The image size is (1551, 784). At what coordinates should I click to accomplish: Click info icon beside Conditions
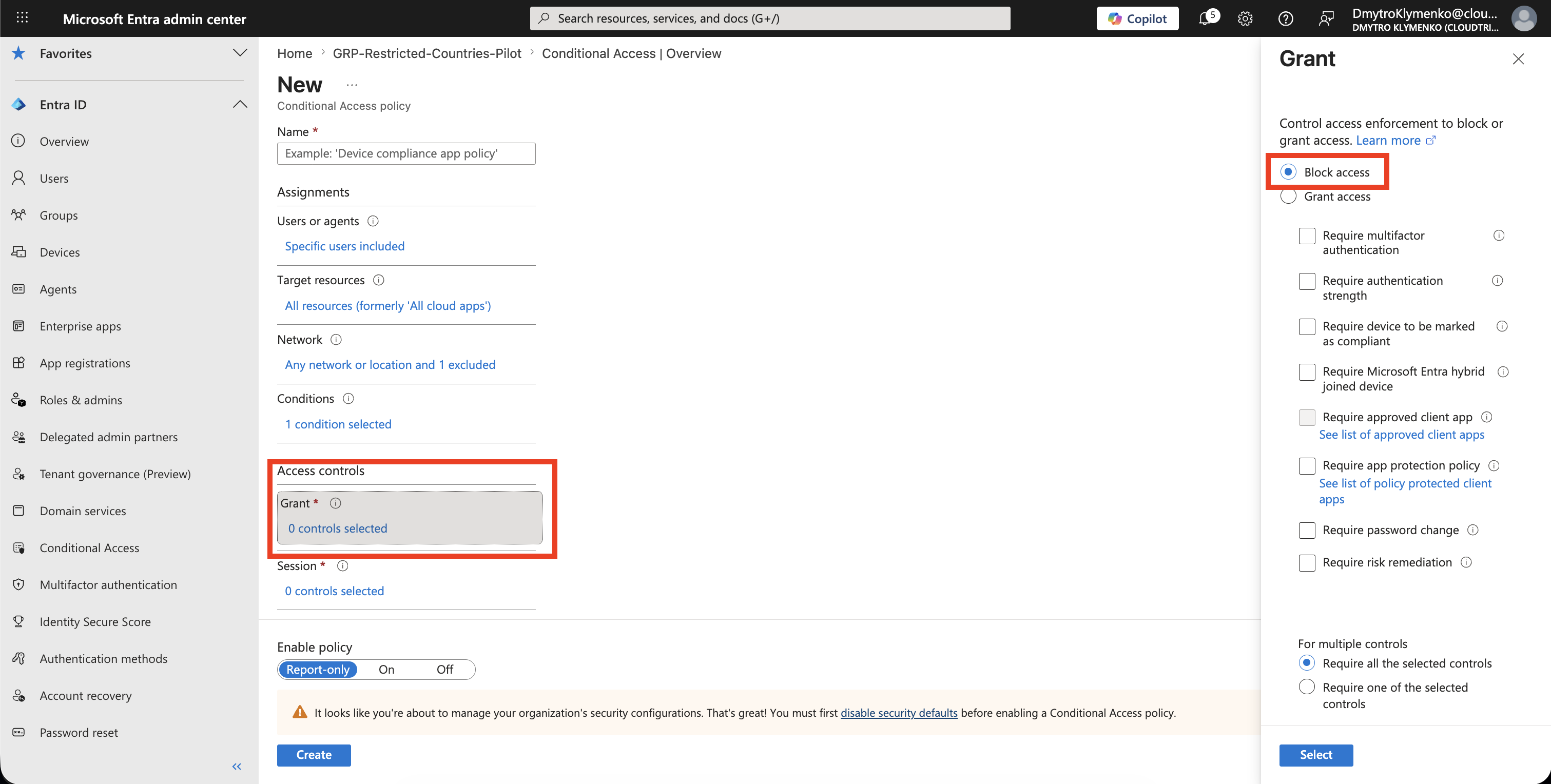(348, 399)
